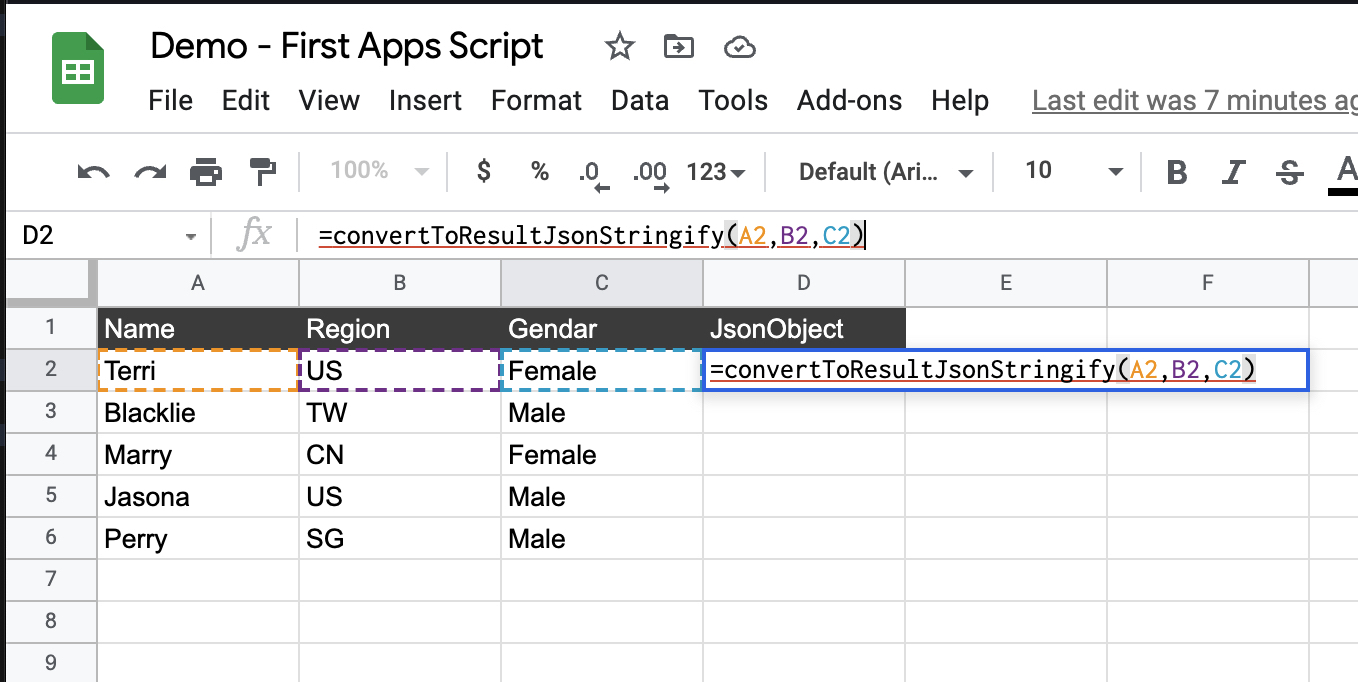The image size is (1358, 682).
Task: Toggle italic formatting
Action: click(1234, 172)
